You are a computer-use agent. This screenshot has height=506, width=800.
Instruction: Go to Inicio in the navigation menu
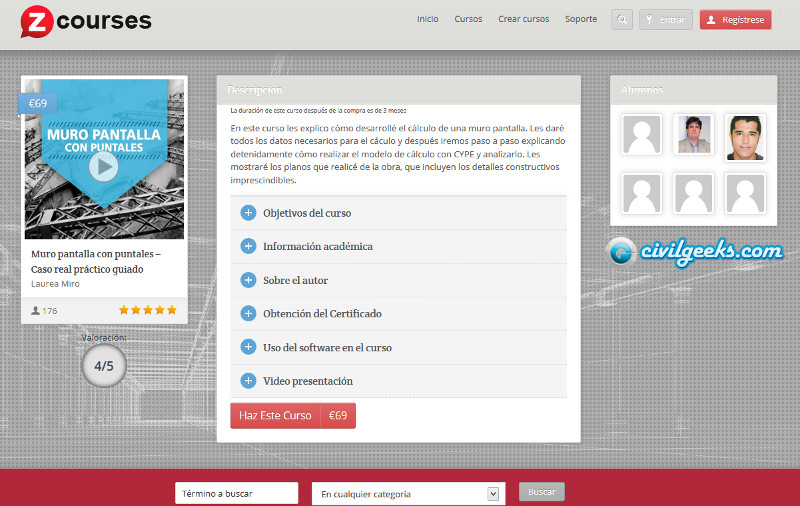tap(427, 19)
